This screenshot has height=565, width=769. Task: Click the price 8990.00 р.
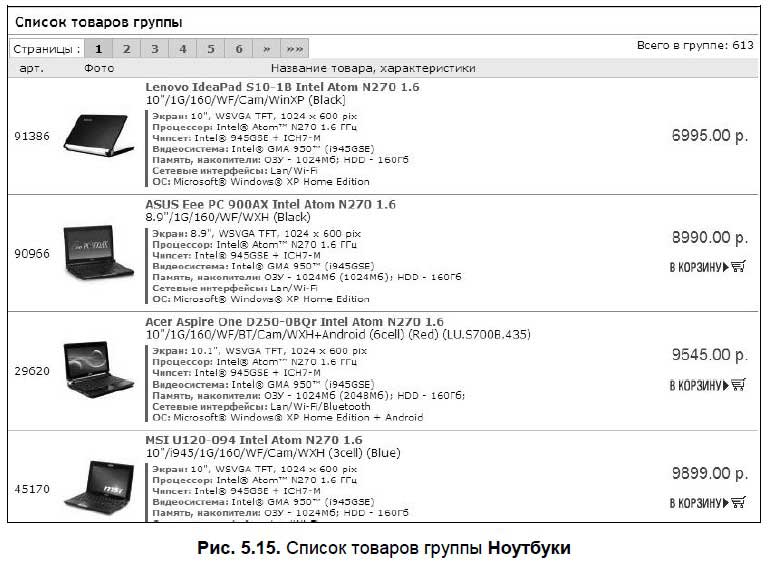[x=710, y=237]
